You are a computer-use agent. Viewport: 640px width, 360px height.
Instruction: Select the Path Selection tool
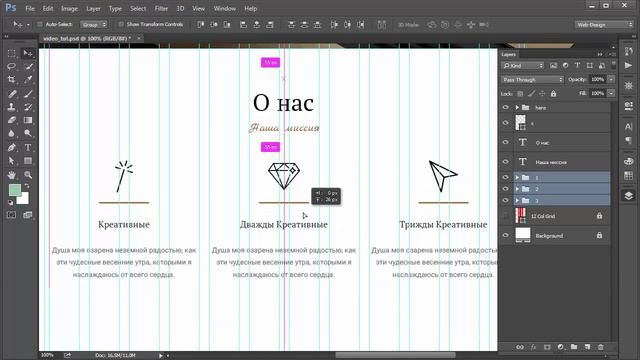tap(11, 160)
